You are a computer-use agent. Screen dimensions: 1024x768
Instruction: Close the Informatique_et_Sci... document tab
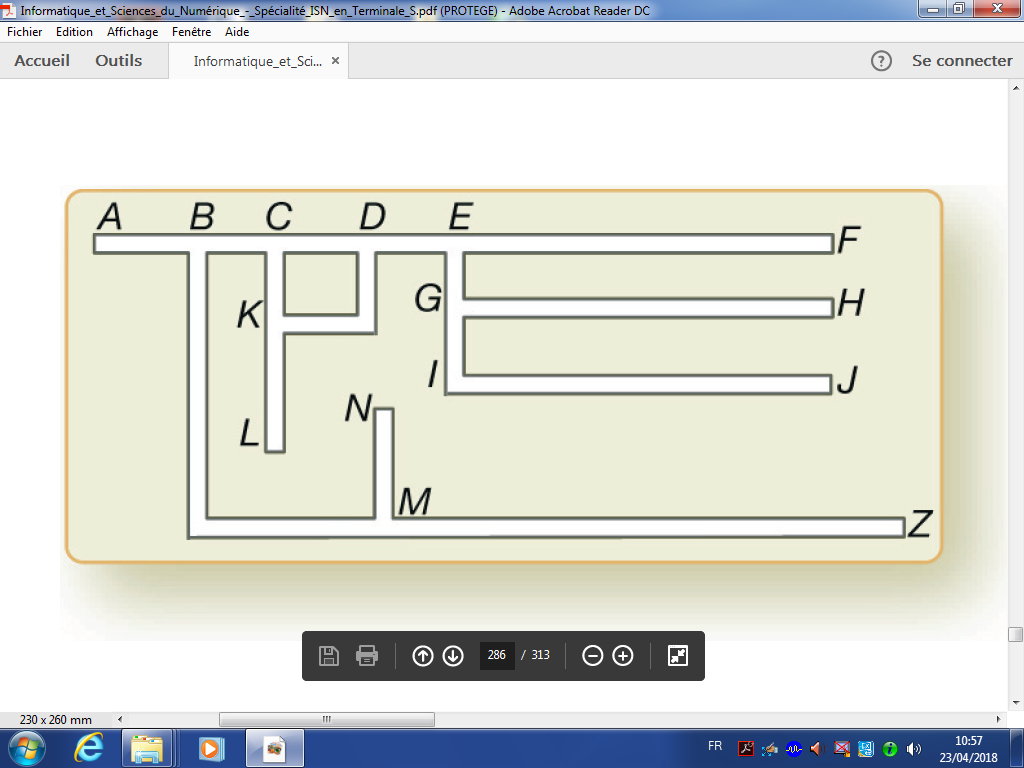coord(336,61)
